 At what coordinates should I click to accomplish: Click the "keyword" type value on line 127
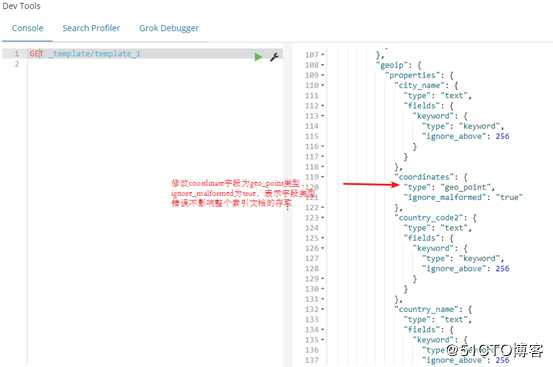tap(479, 258)
